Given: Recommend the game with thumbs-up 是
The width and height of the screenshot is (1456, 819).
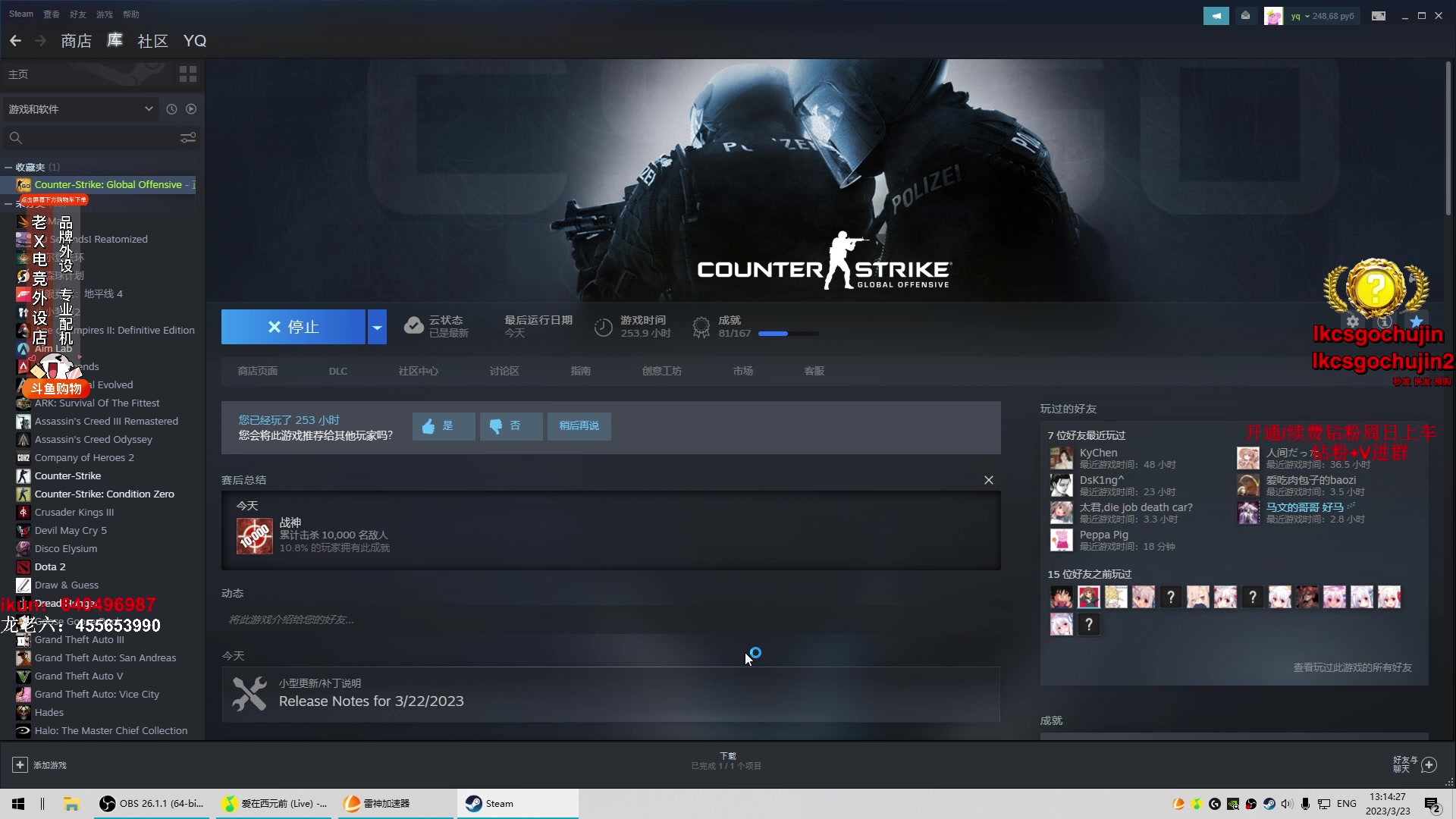Looking at the screenshot, I should (x=444, y=426).
